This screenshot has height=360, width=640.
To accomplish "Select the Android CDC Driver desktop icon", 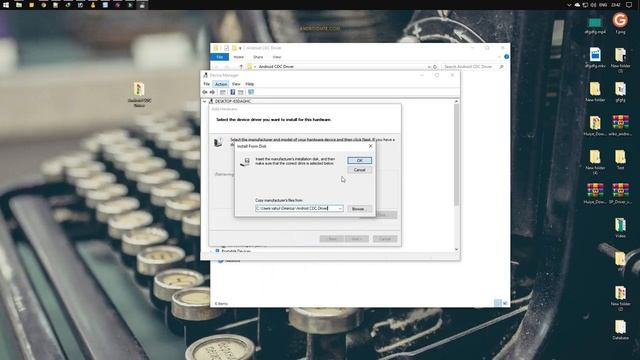I will point(139,94).
